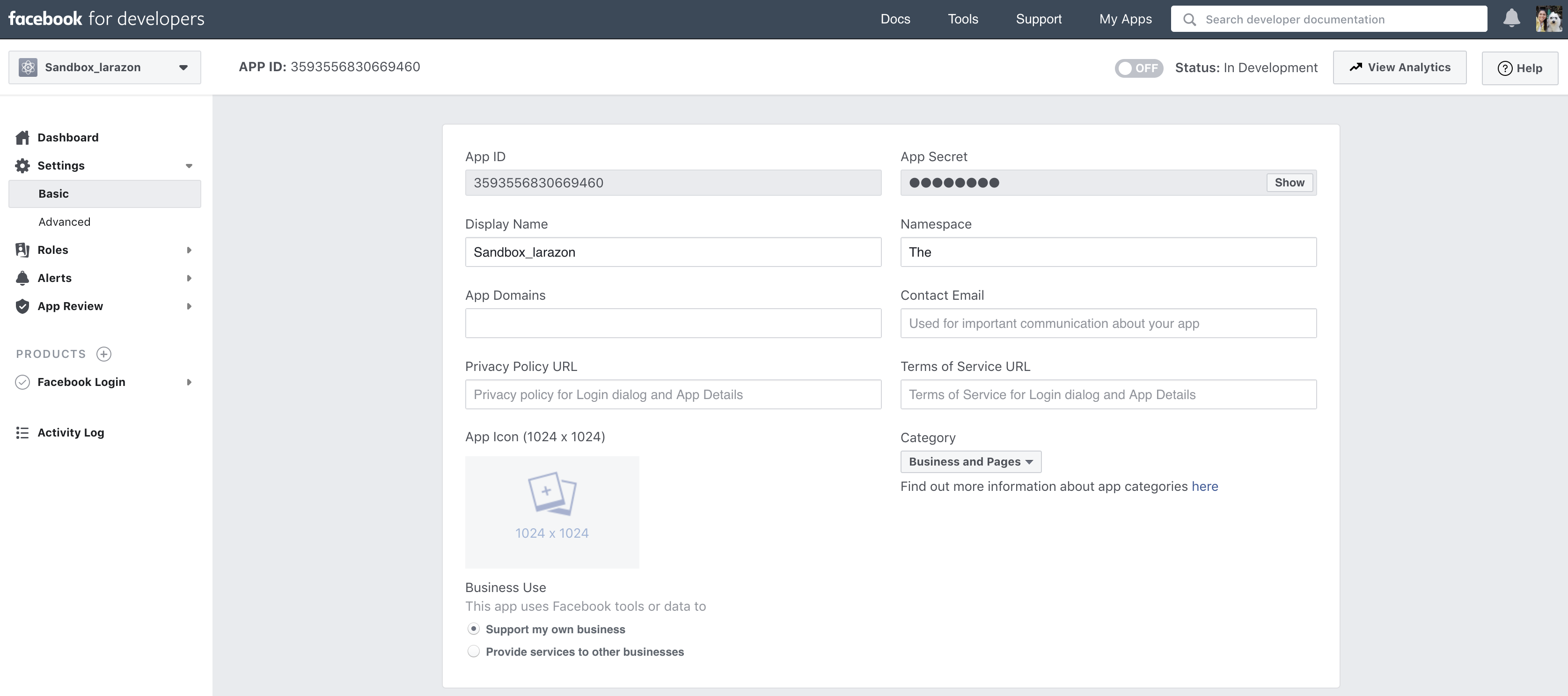1568x696 pixels.
Task: Select the Advanced settings item
Action: click(x=65, y=222)
